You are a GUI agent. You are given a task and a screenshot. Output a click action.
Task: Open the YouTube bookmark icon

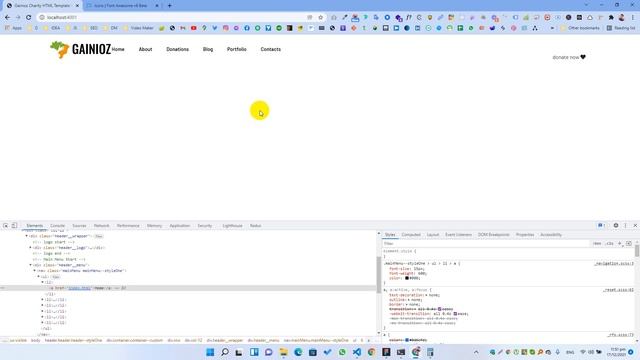coord(193,28)
